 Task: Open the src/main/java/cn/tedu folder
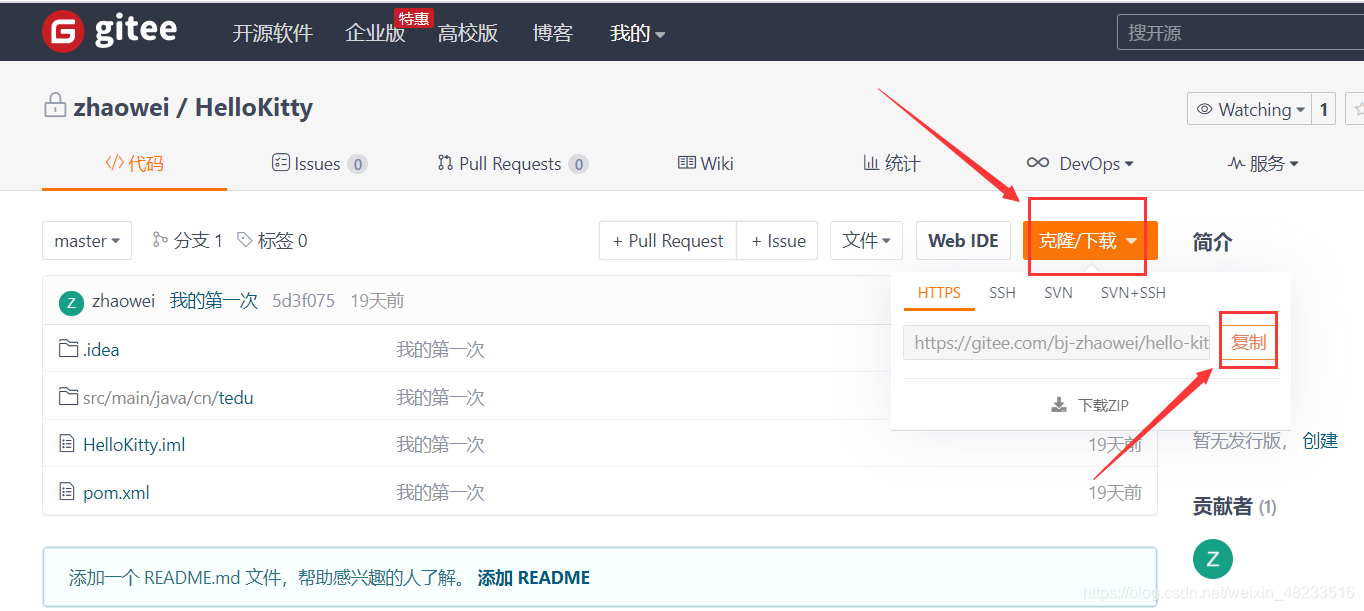point(168,397)
